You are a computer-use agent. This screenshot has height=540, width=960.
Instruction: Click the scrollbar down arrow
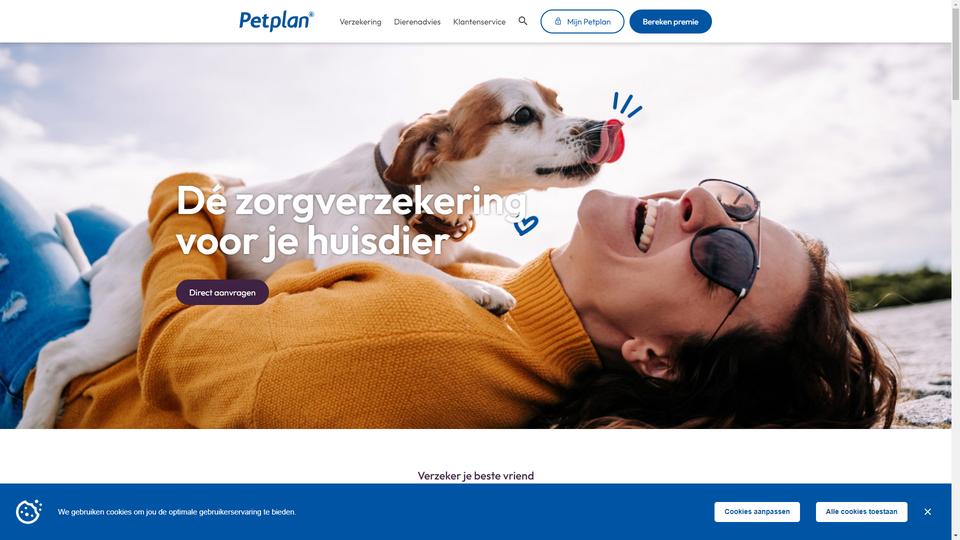coord(955,536)
